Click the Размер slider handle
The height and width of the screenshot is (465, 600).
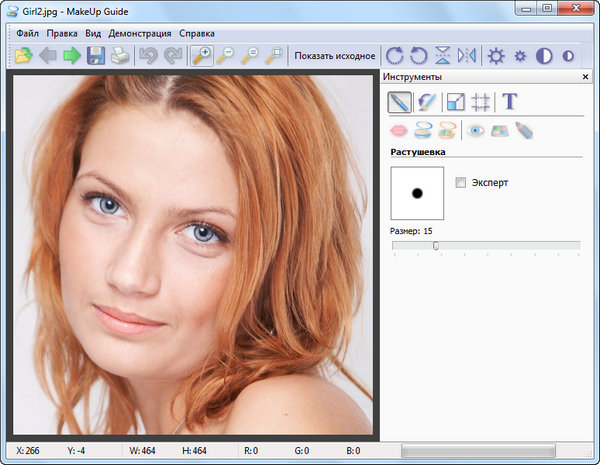[435, 245]
